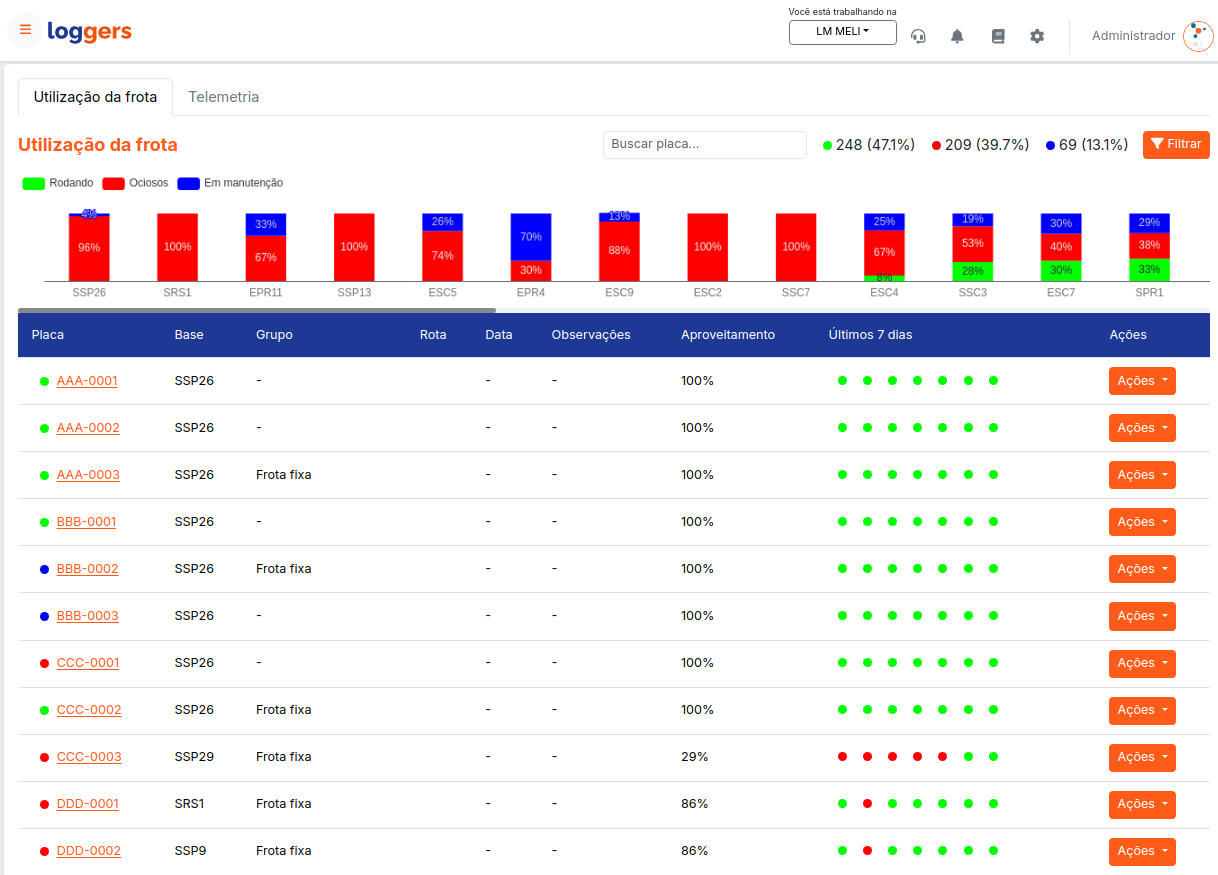Switch to the Telemetria tab
Screen dimensions: 1218x875
[223, 97]
